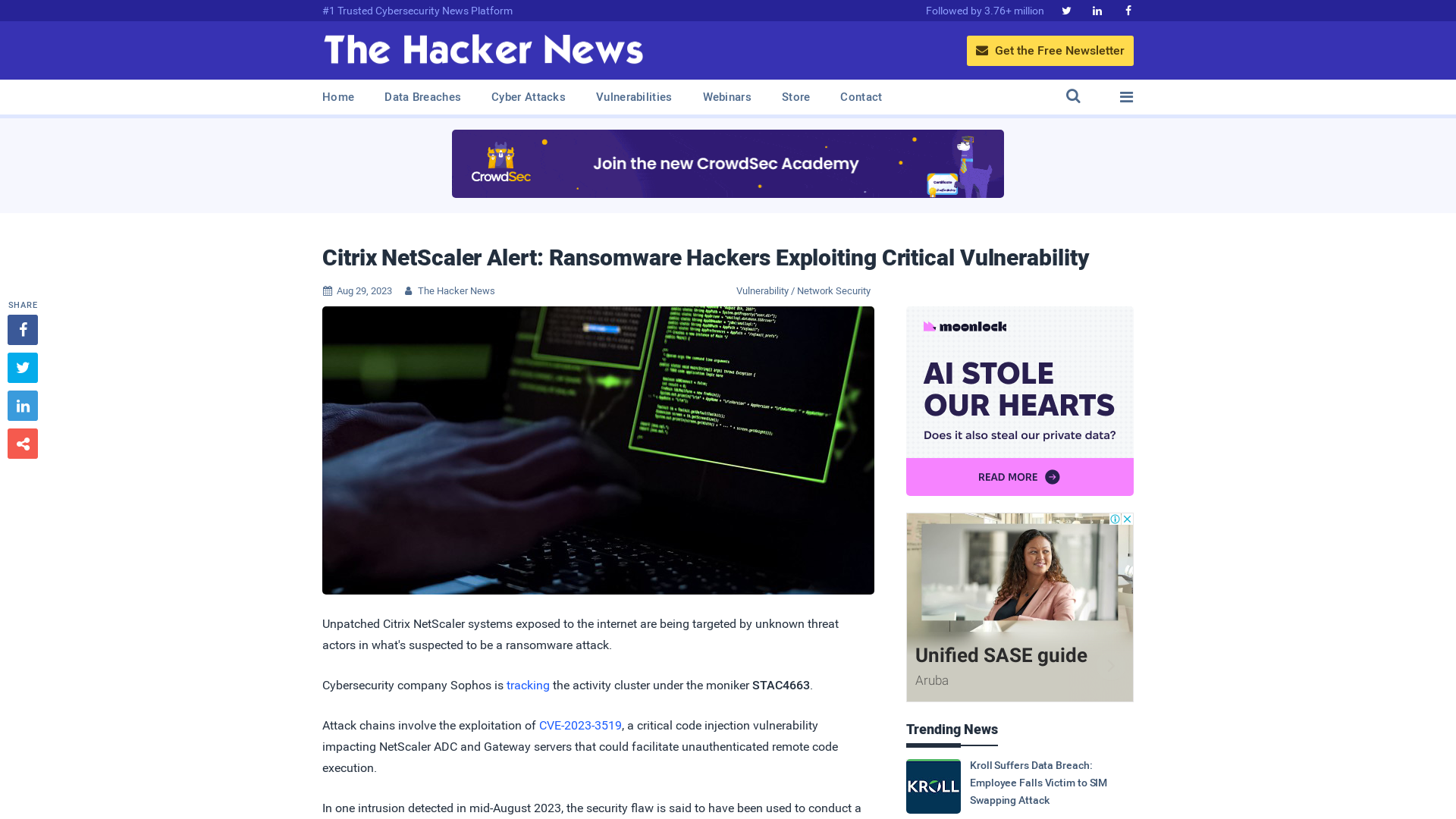Click The Hacker News Twitter icon
Viewport: 1456px width, 819px height.
click(x=1066, y=10)
